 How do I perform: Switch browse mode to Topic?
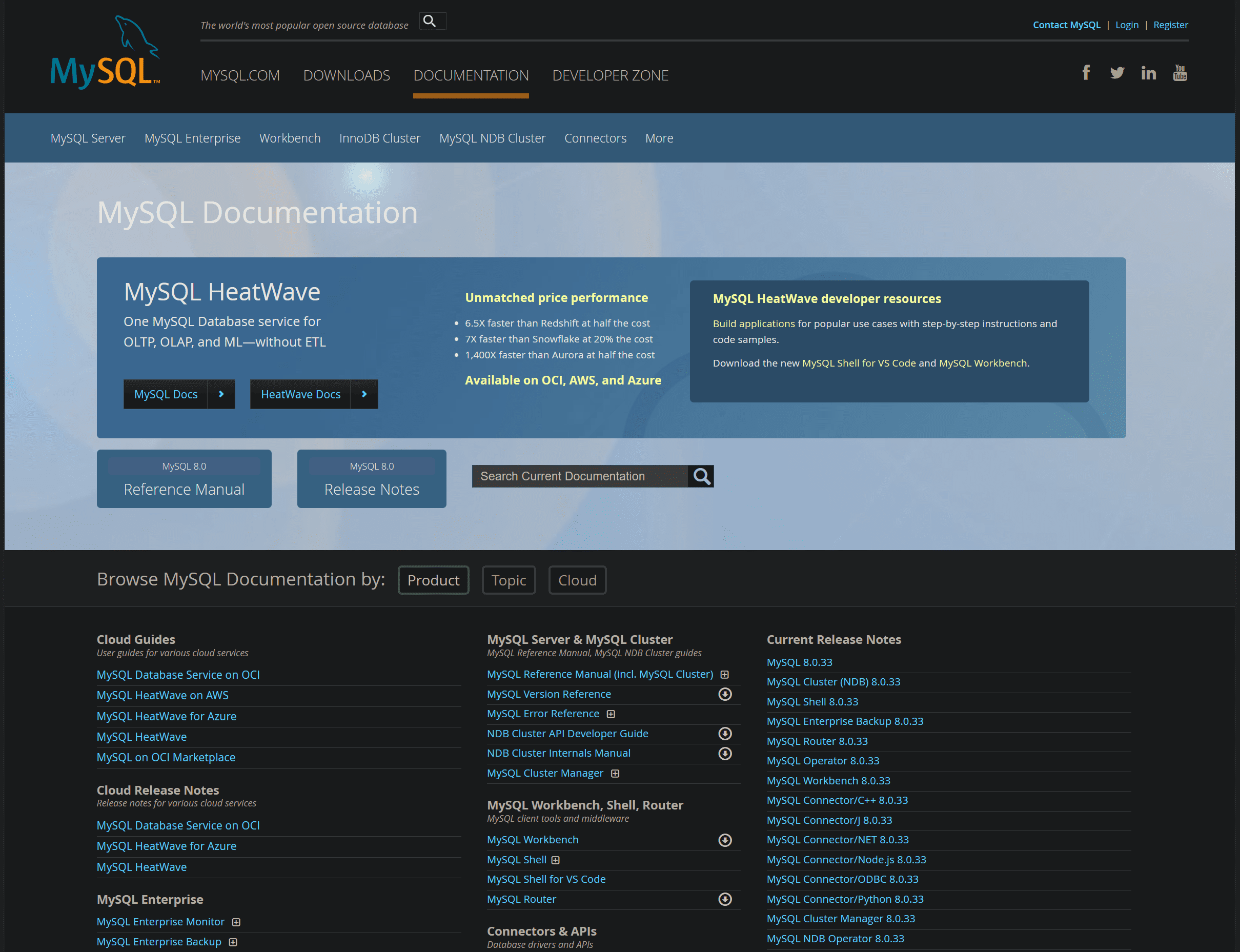[x=508, y=580]
